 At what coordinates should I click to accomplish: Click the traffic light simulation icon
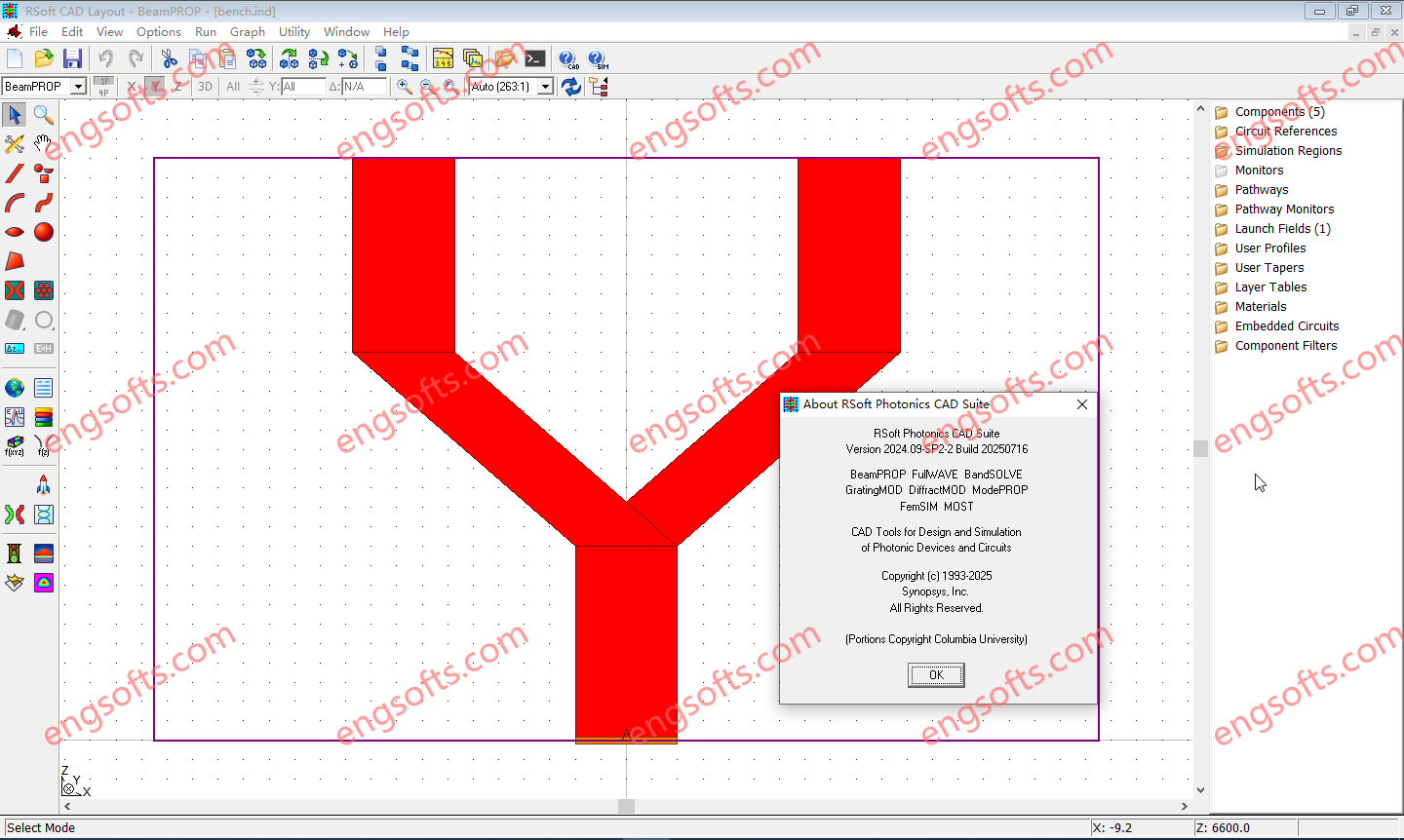[x=15, y=554]
